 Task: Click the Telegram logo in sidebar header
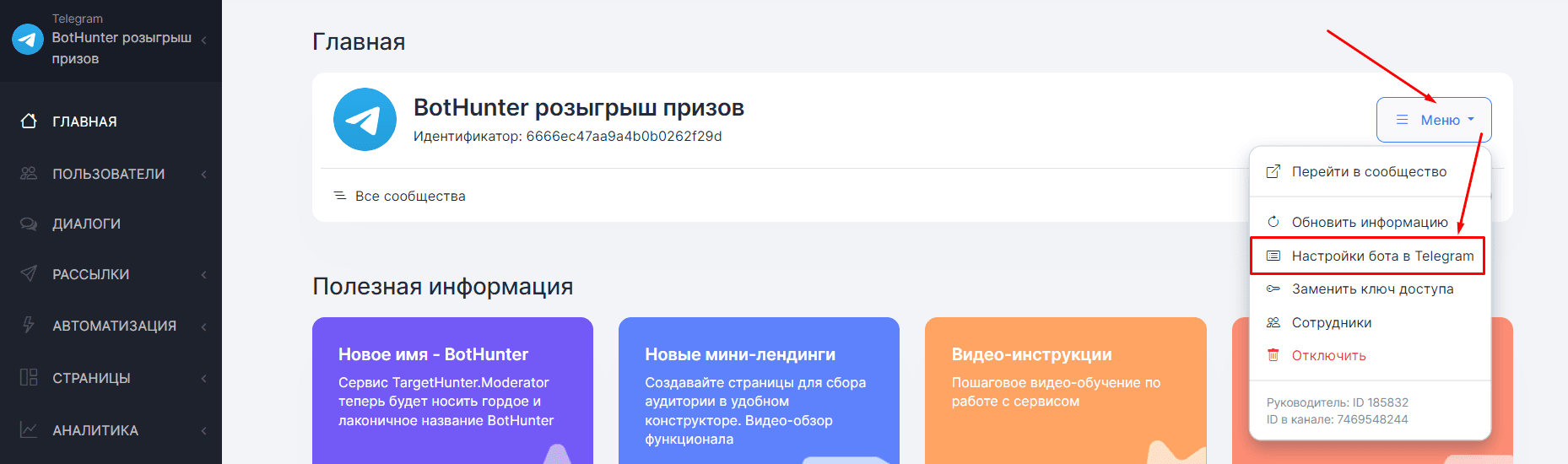tap(27, 39)
